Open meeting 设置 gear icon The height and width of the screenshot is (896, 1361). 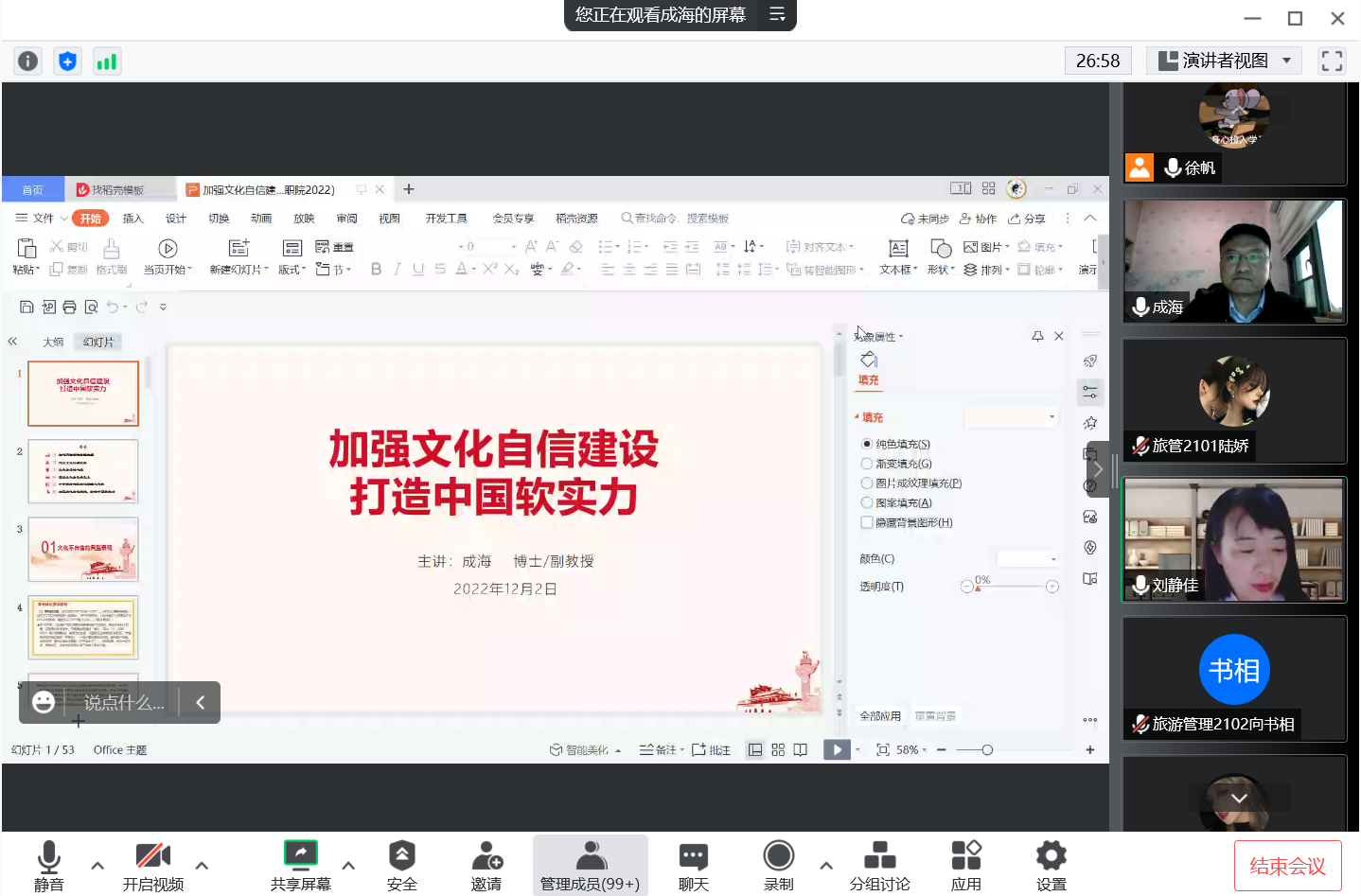(1051, 866)
